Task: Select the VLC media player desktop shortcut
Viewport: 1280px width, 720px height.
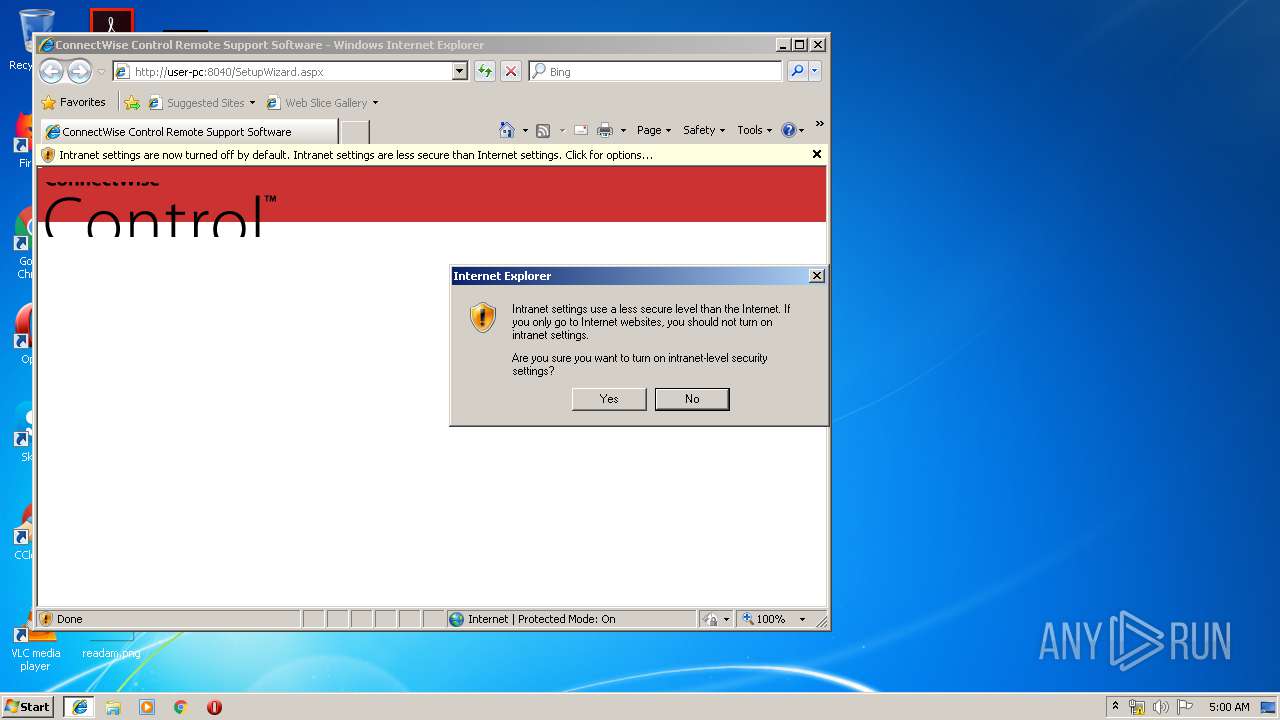Action: pyautogui.click(x=35, y=647)
